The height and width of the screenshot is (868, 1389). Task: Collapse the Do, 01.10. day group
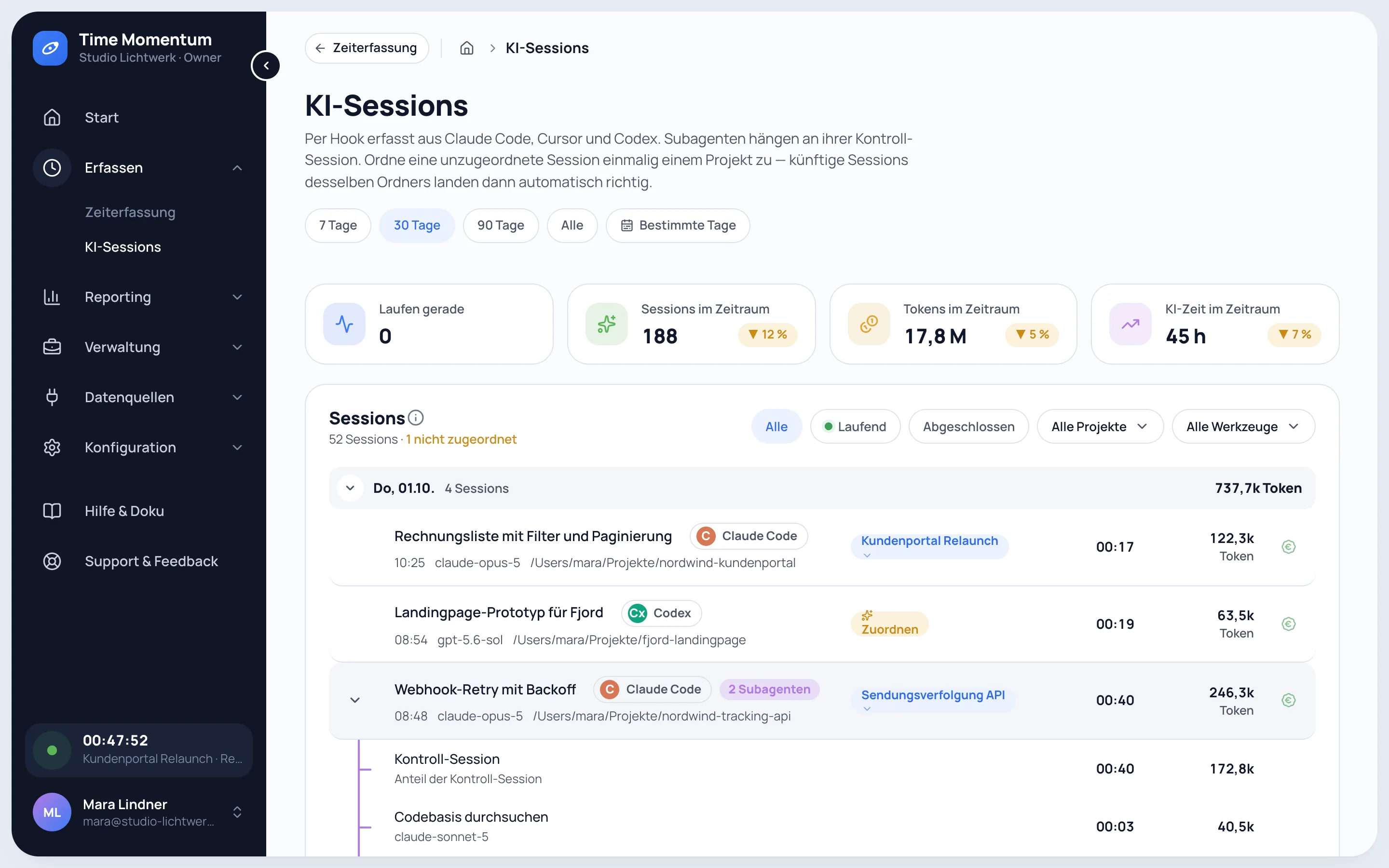pyautogui.click(x=350, y=488)
